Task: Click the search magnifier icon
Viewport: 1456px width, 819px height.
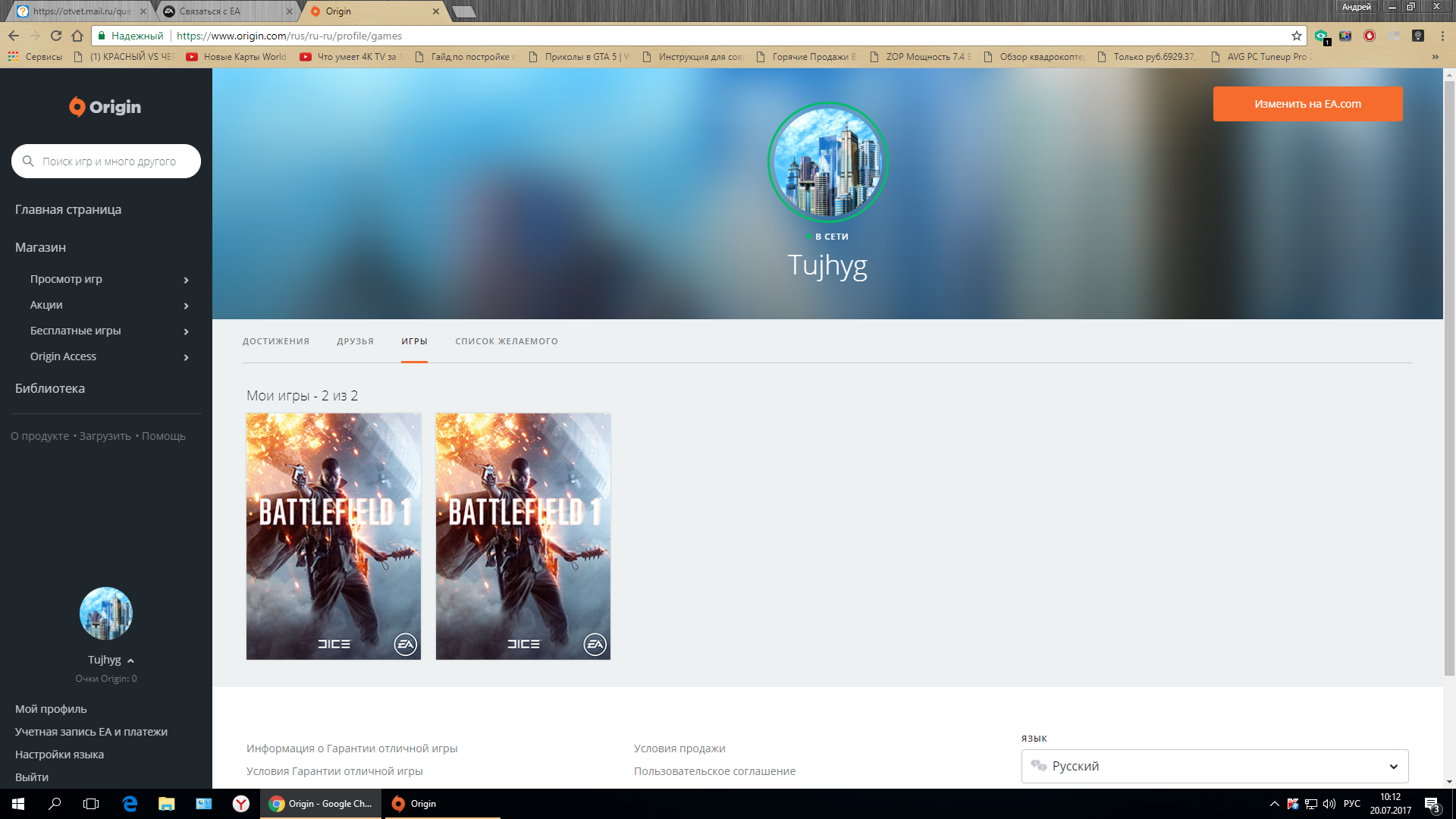Action: pos(28,161)
